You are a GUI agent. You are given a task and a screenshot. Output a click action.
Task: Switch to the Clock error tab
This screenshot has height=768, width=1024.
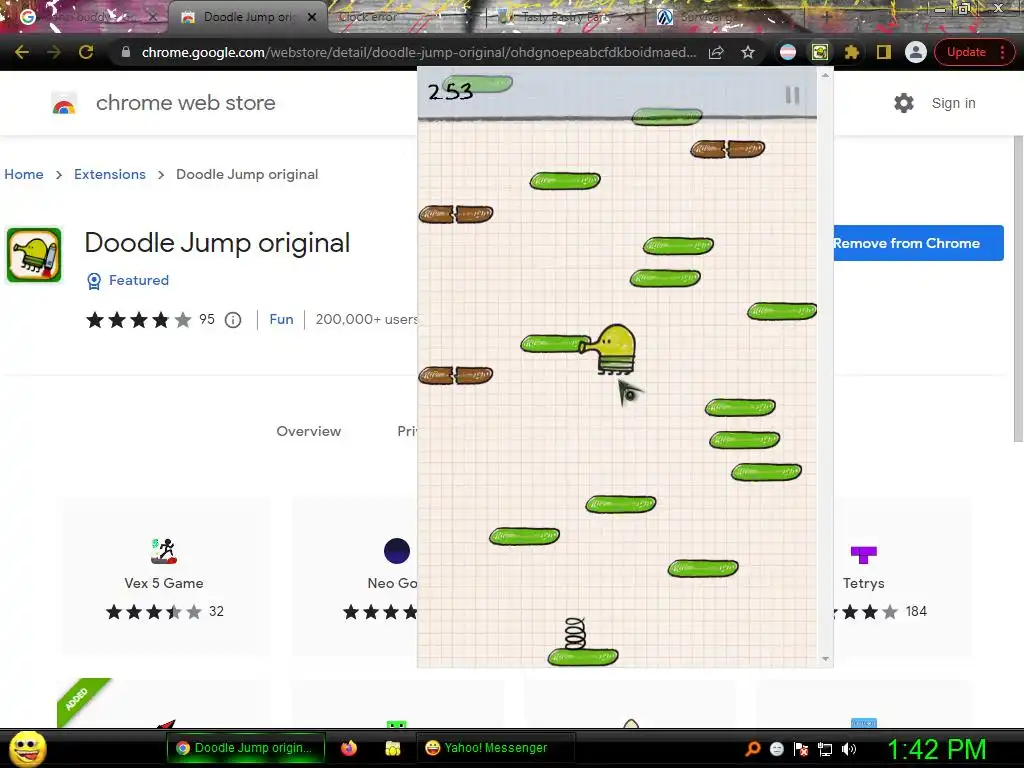368,17
